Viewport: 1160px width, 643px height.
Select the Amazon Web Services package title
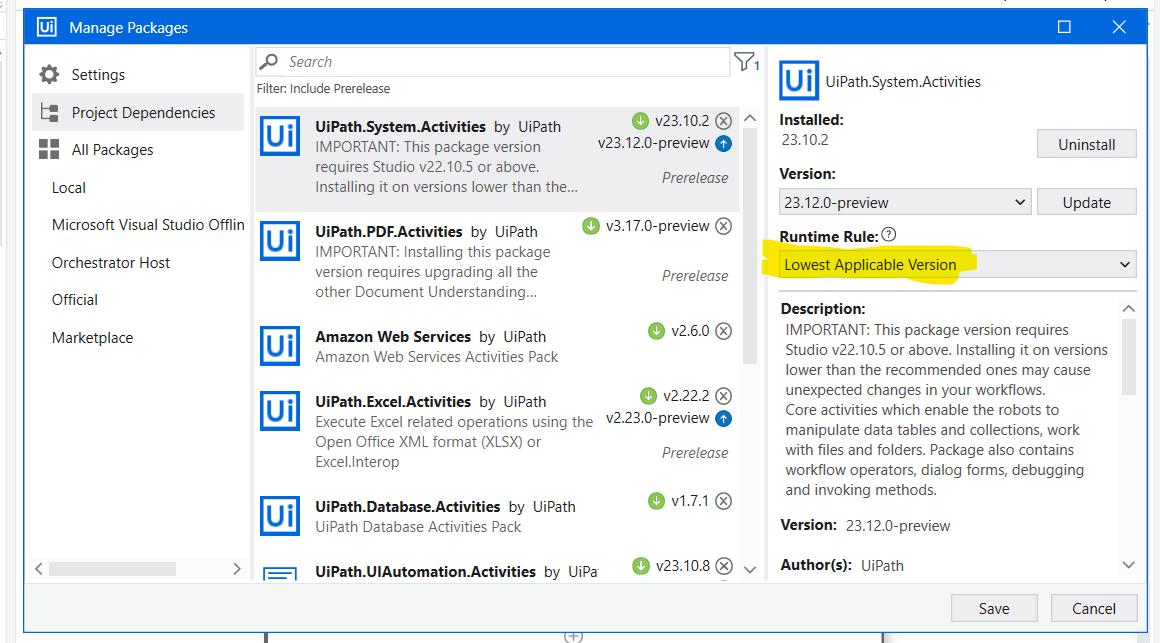393,337
